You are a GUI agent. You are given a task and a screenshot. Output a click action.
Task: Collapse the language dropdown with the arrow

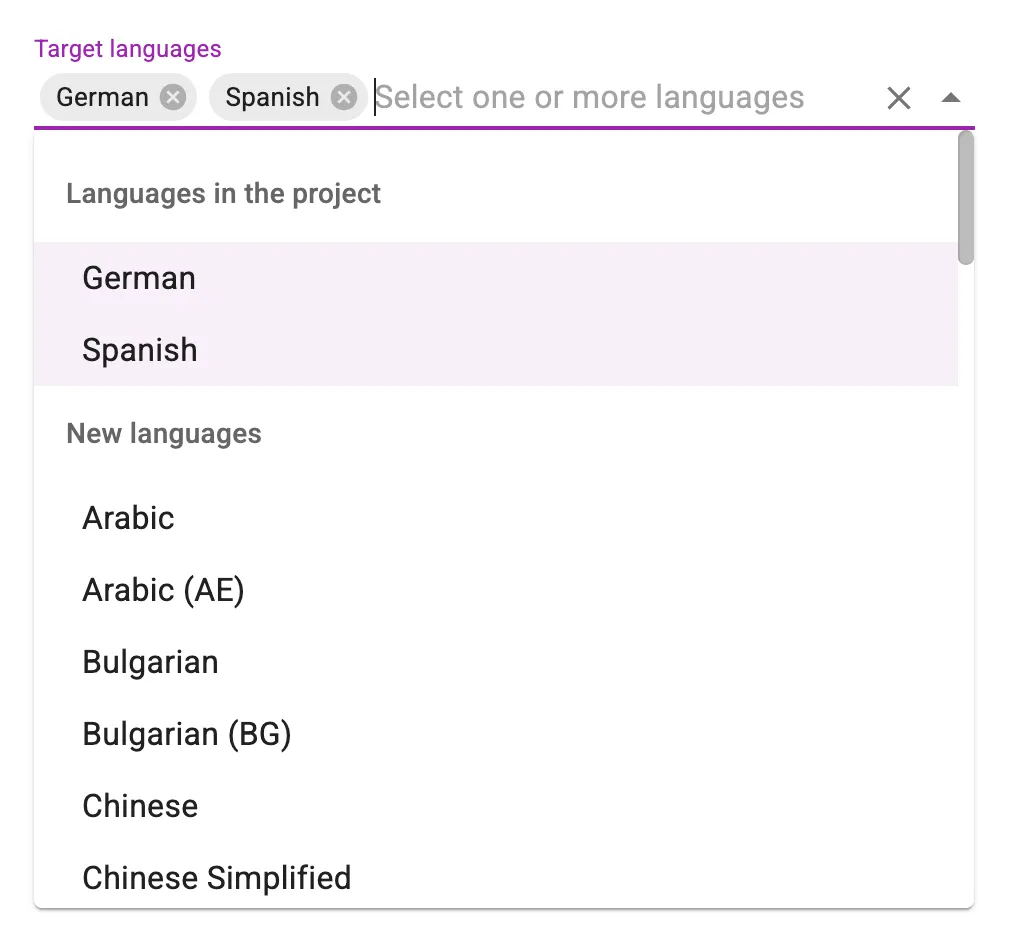(952, 97)
